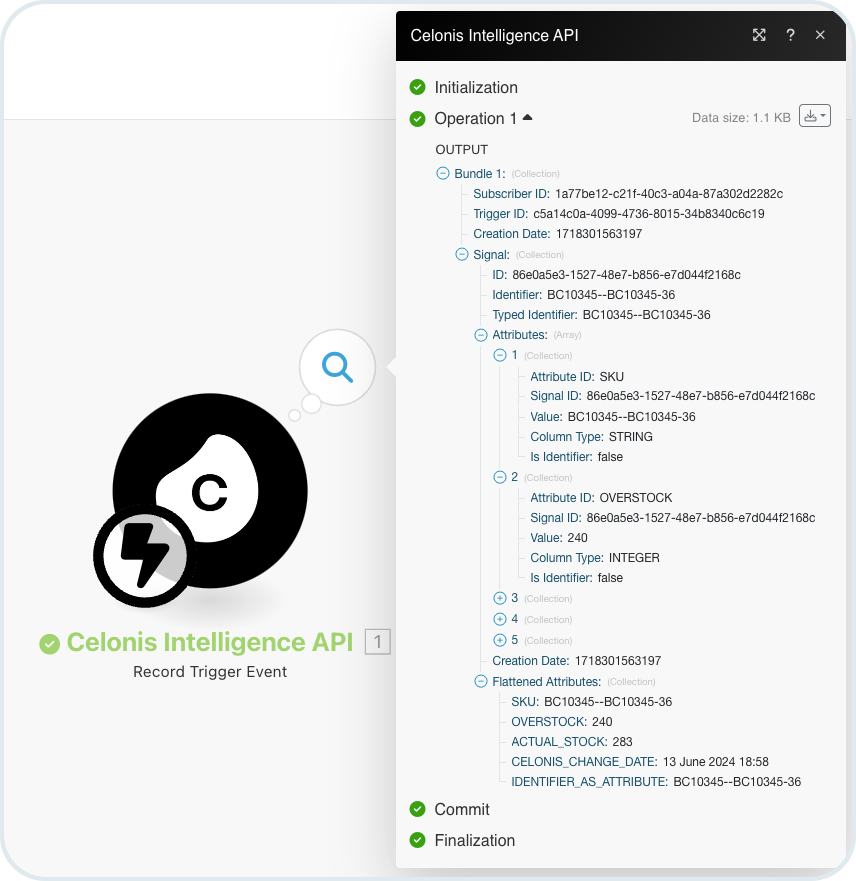Click the Celonis Intelligence API module label

(x=210, y=642)
